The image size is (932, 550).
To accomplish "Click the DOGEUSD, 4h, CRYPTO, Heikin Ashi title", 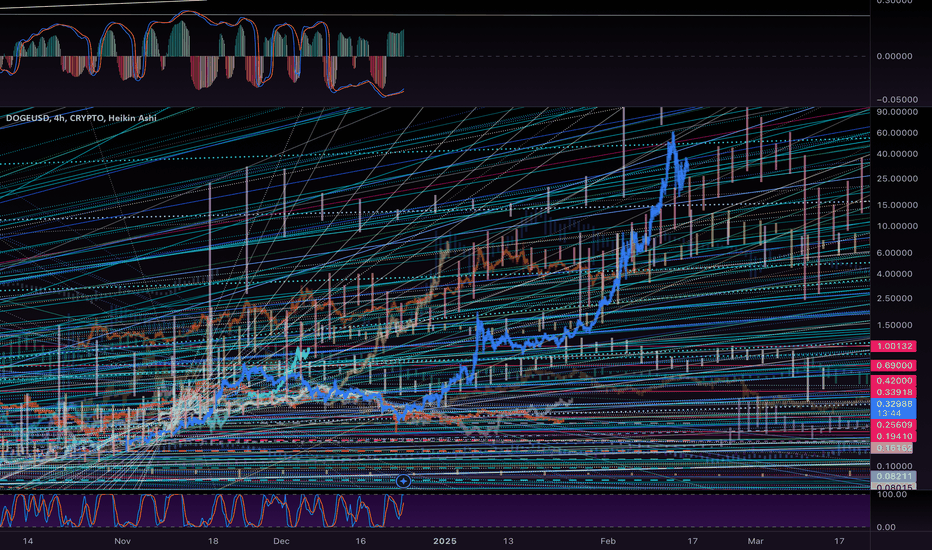I will (81, 118).
